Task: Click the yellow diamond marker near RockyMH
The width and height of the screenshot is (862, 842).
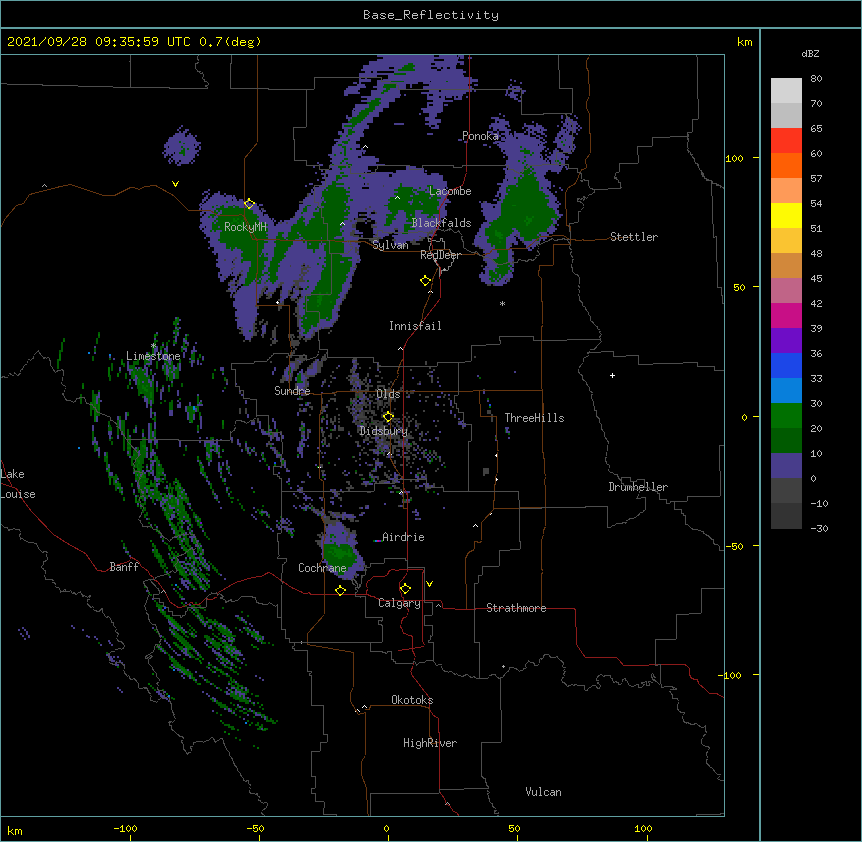Action: point(249,204)
